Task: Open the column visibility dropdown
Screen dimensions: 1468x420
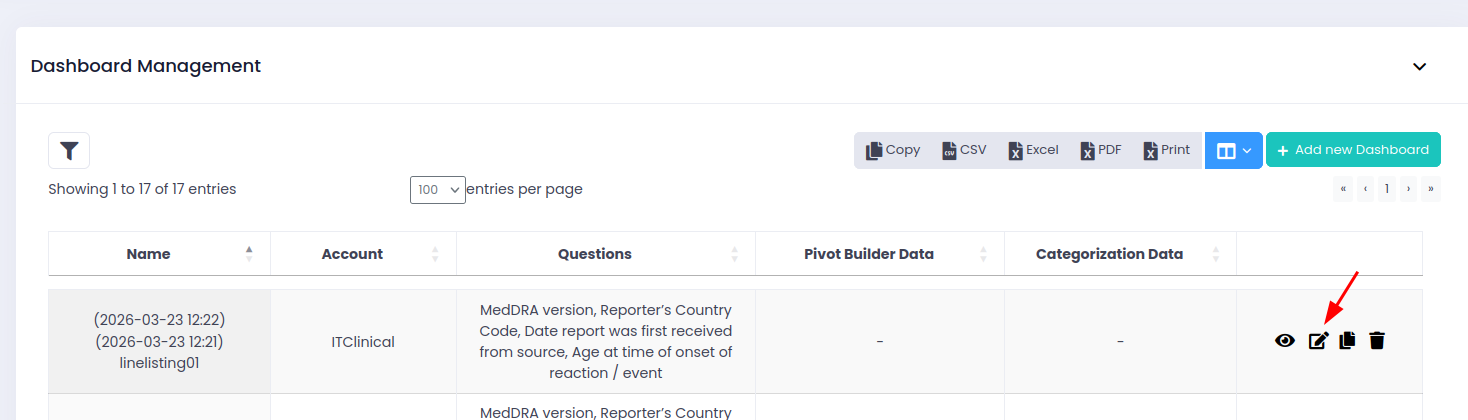Action: 1234,151
